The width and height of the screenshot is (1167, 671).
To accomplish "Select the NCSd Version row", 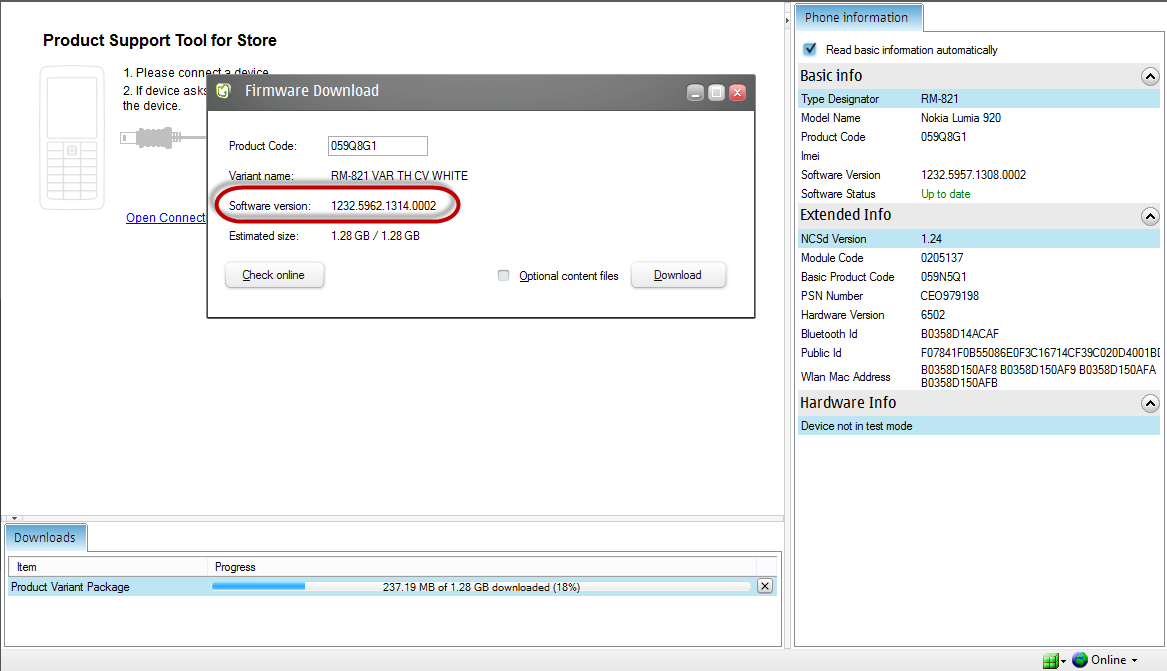I will coord(979,239).
